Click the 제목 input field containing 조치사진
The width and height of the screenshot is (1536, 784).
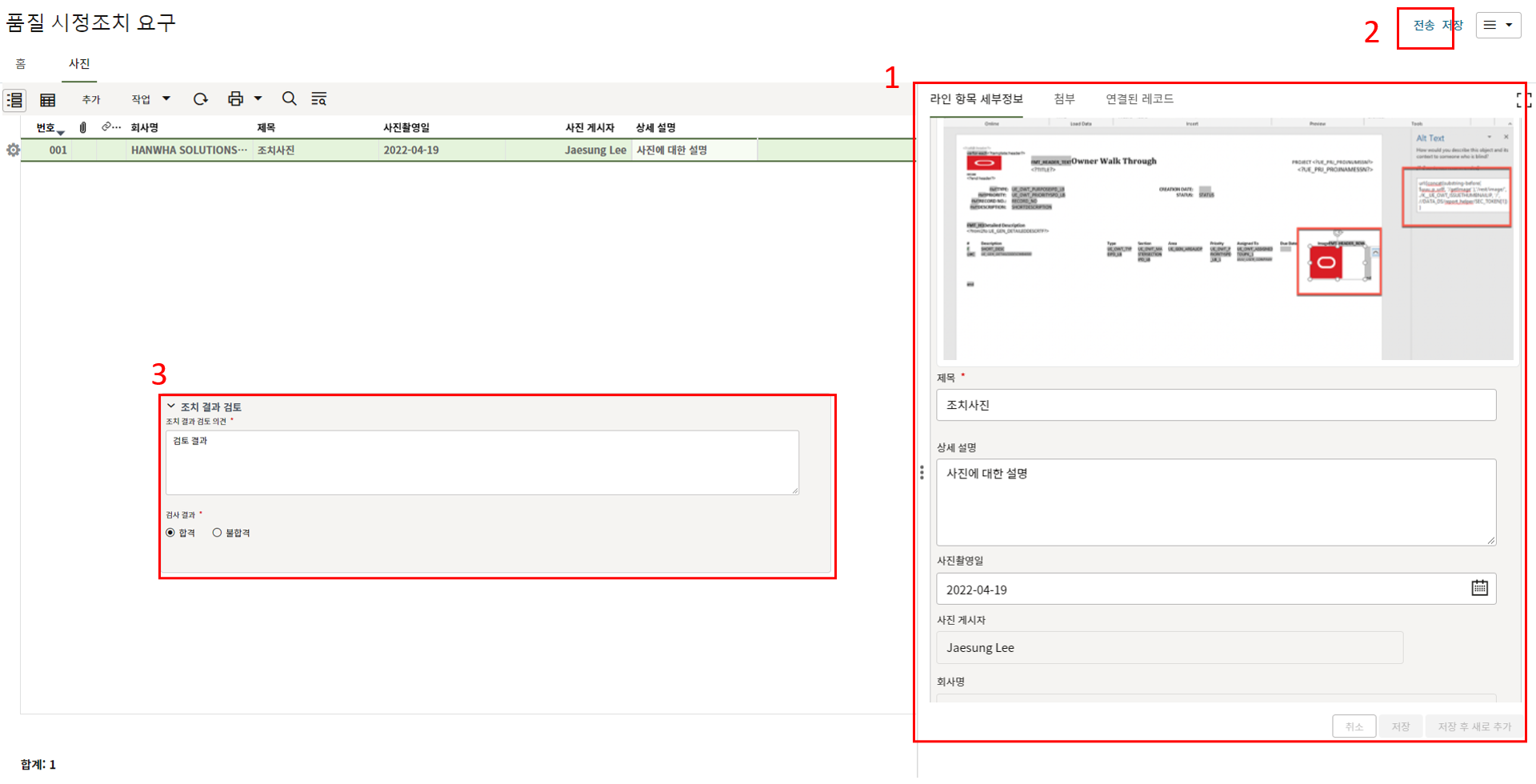coord(1215,405)
